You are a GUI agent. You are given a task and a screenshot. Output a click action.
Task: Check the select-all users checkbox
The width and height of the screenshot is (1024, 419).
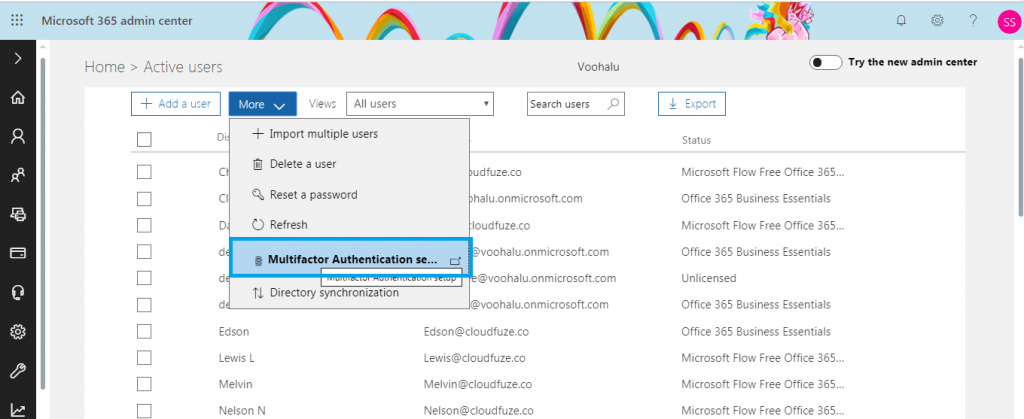click(144, 140)
